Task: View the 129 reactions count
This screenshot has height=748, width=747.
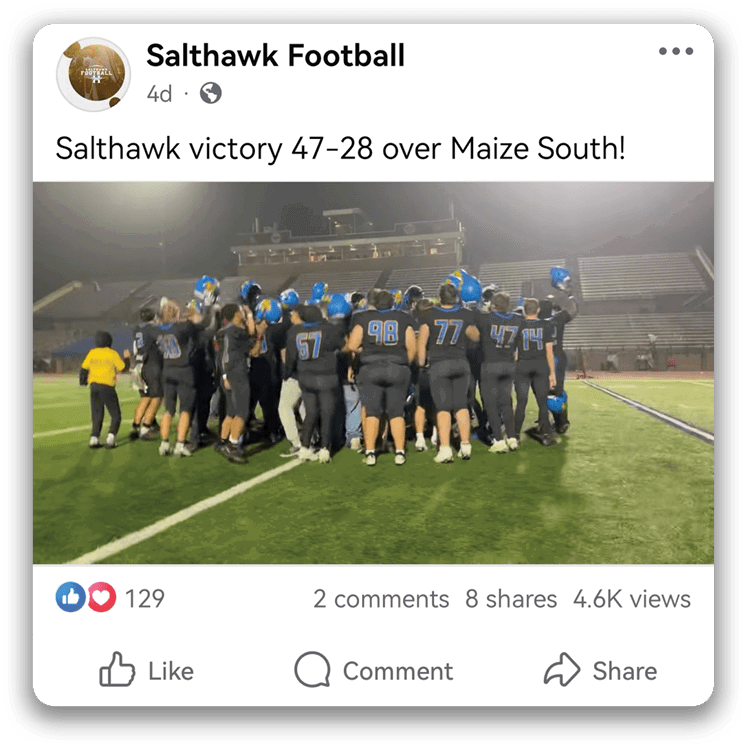Action: pos(145,598)
